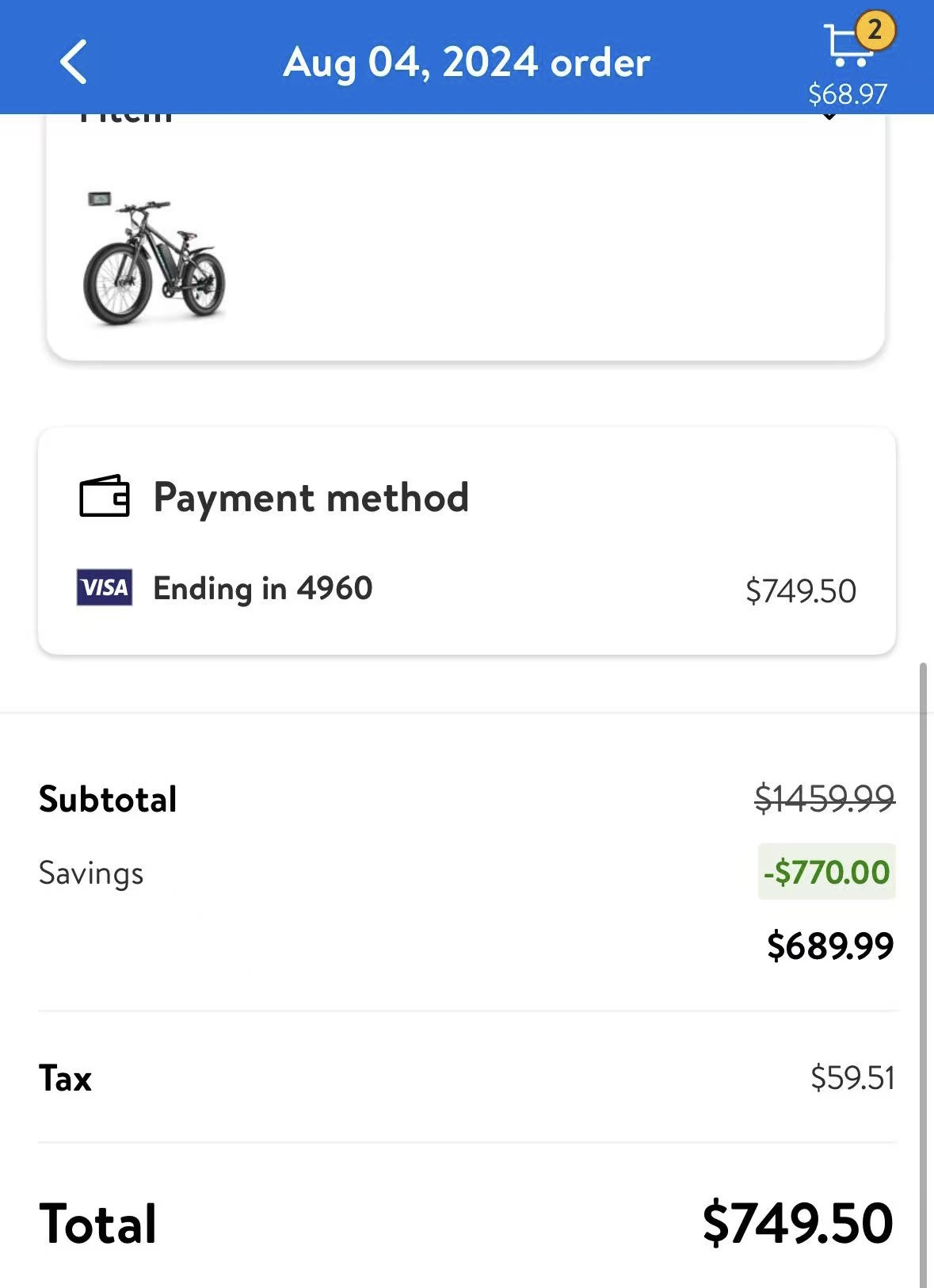Go back using the header back arrow
Viewport: 934px width, 1288px height.
pos(74,62)
